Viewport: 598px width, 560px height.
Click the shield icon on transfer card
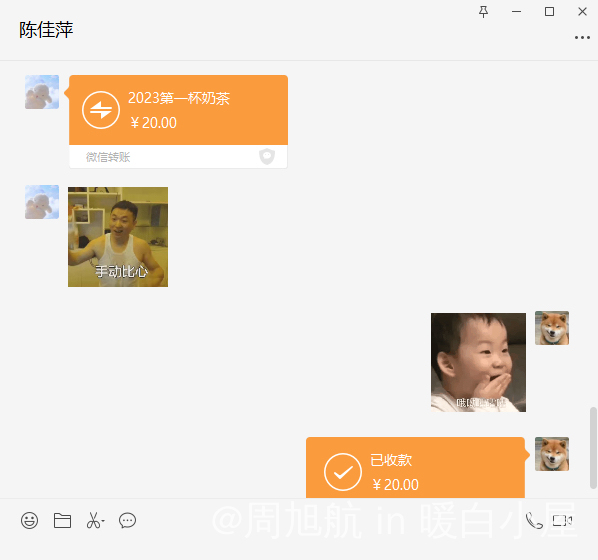267,156
